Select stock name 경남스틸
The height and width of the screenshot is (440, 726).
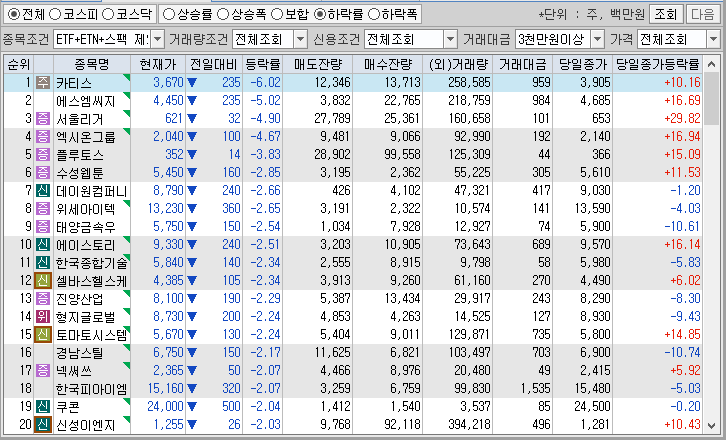tap(79, 352)
